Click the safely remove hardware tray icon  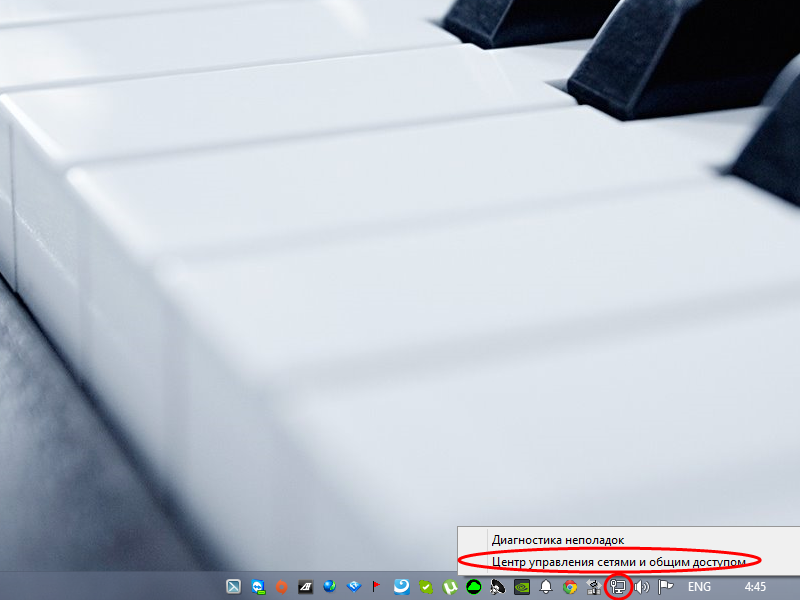click(x=594, y=587)
